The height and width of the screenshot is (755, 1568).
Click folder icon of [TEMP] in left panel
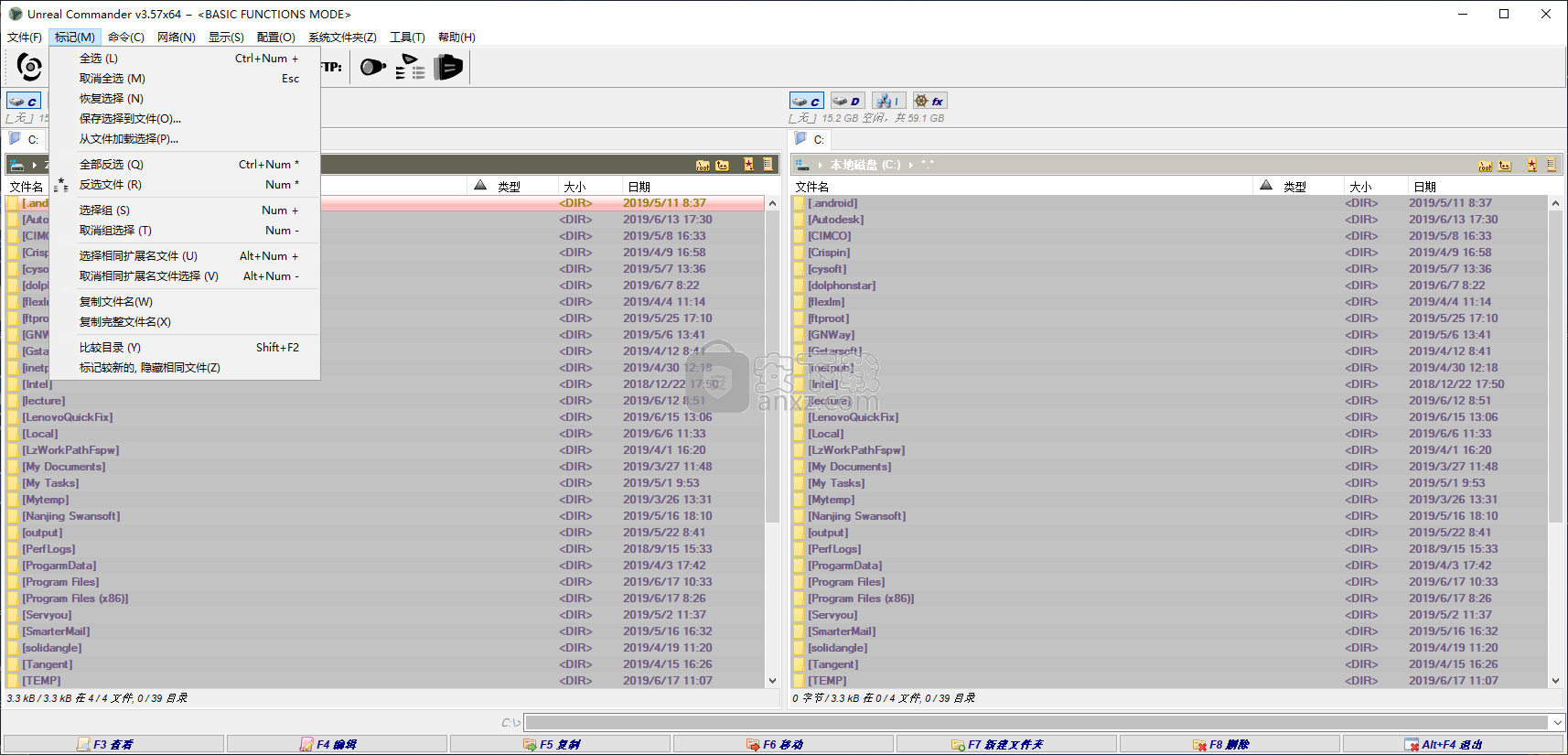[13, 681]
